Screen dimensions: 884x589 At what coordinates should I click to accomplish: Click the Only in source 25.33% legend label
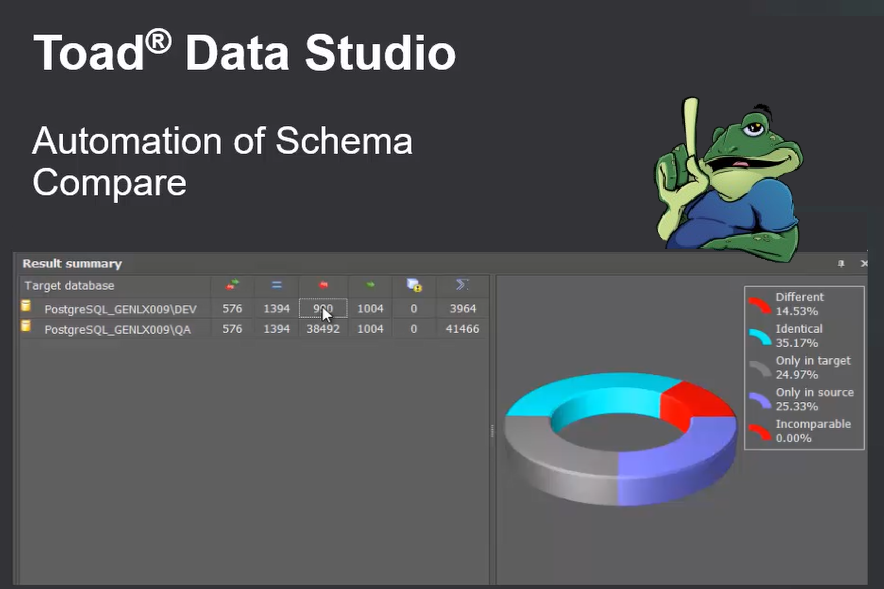tap(815, 399)
